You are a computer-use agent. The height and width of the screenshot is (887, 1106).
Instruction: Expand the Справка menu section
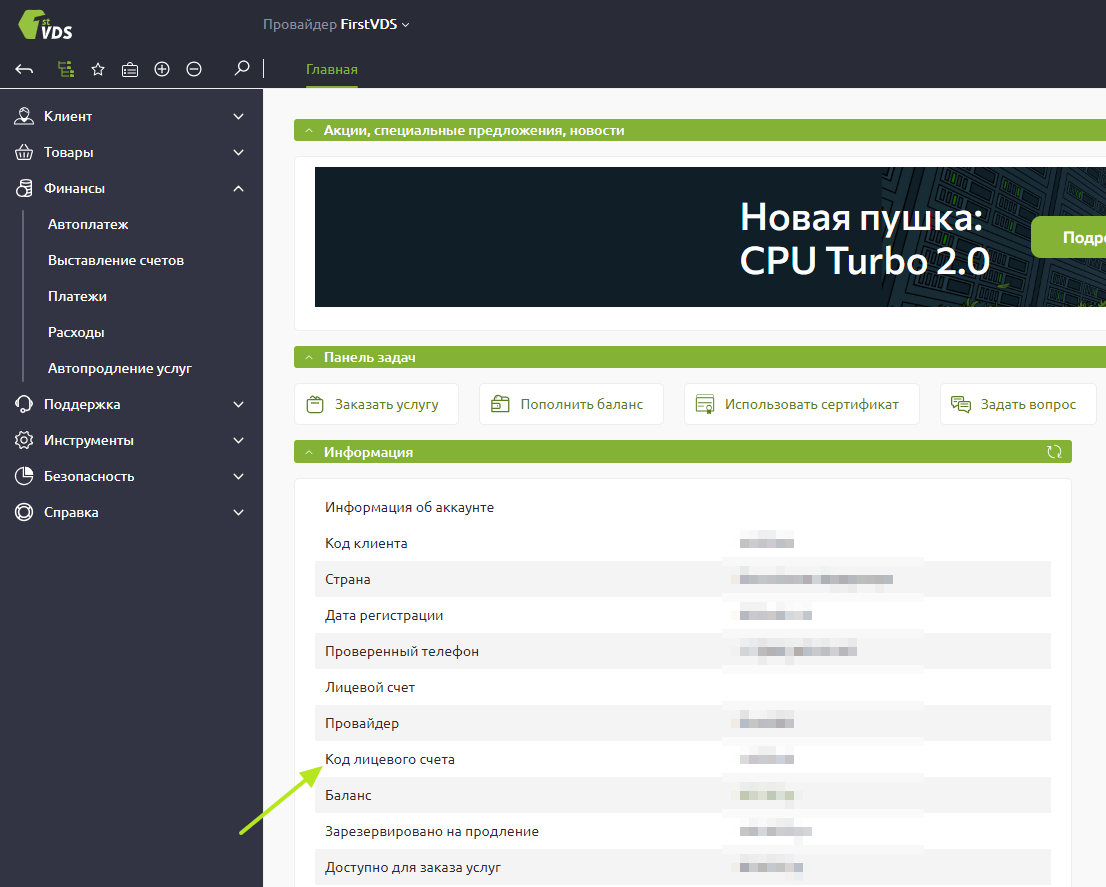coord(239,512)
